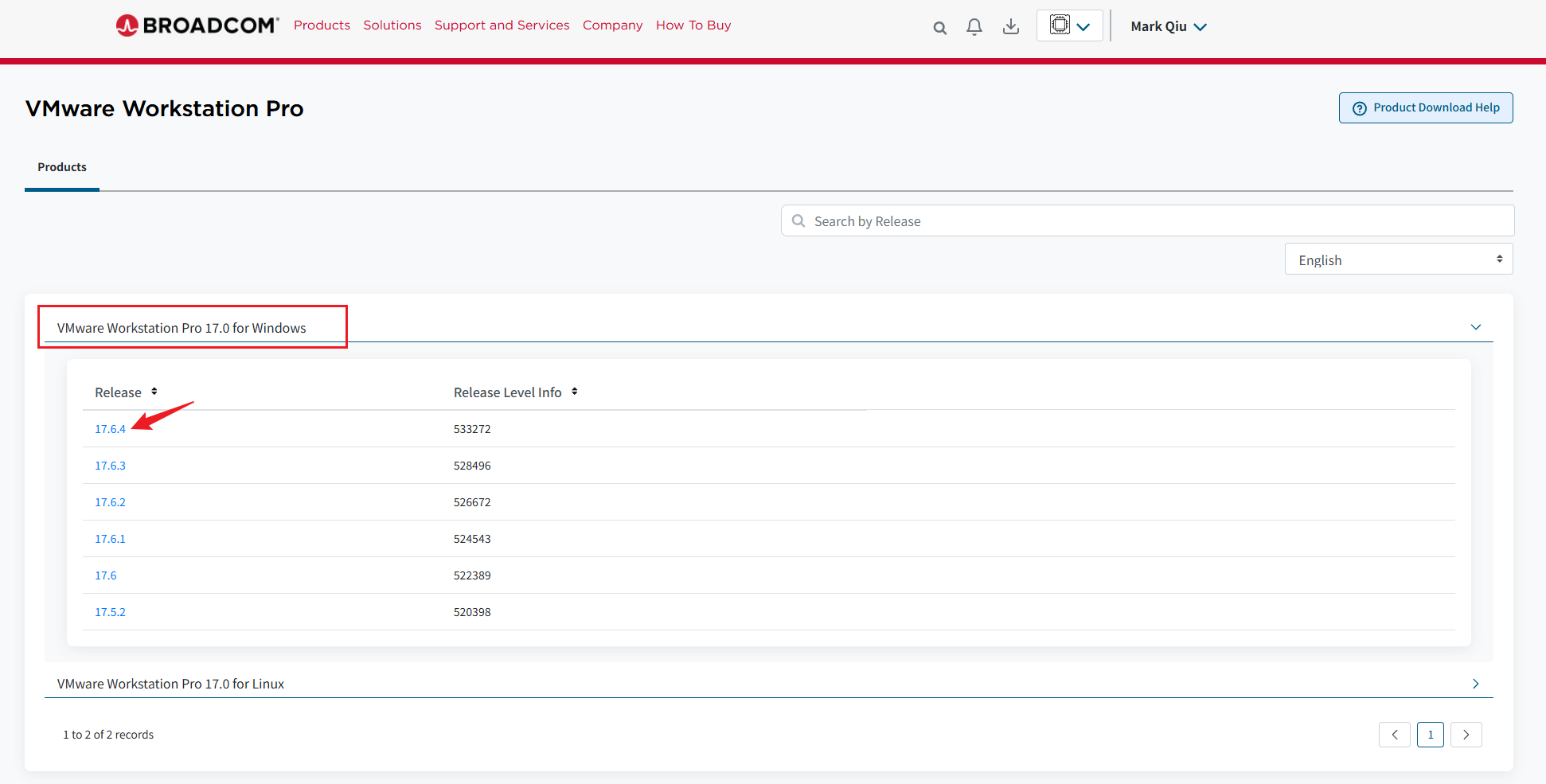Viewport: 1546px width, 784px height.
Task: Click the VMware Workstation Pro heading
Action: (165, 108)
